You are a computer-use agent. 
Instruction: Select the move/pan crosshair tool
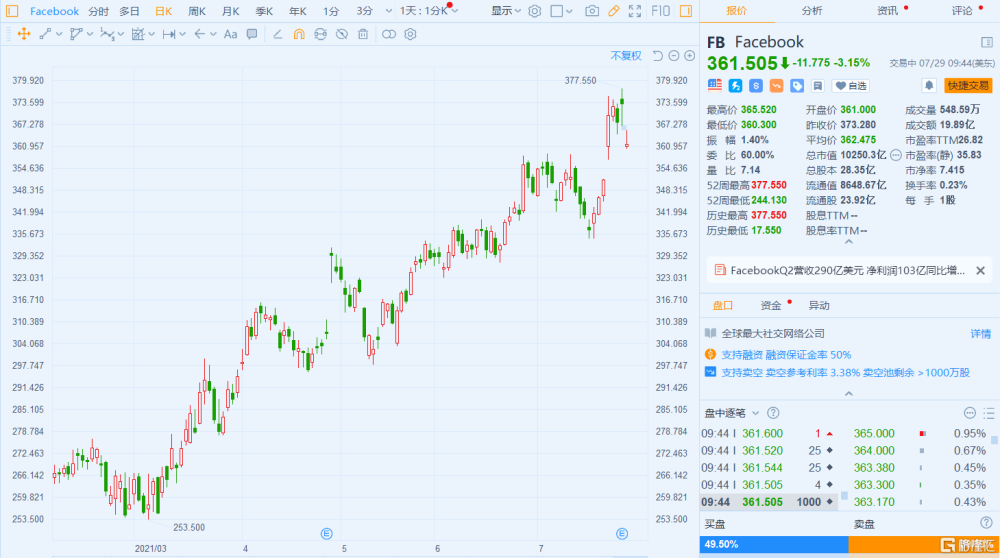click(24, 34)
